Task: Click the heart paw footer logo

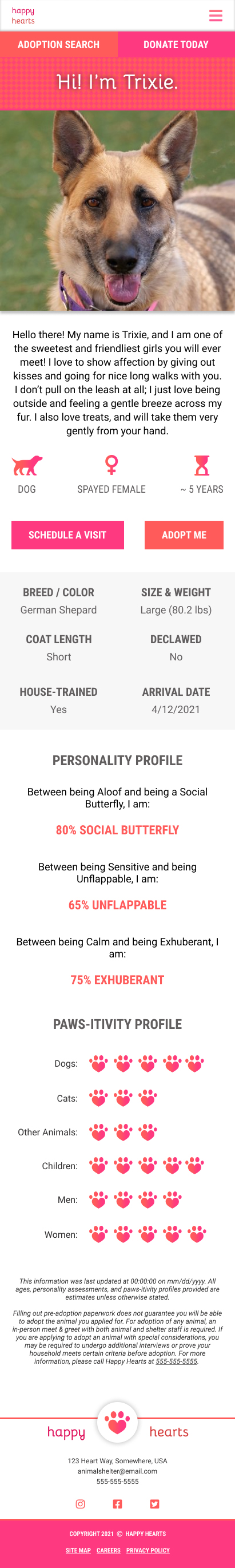Action: click(x=118, y=1422)
